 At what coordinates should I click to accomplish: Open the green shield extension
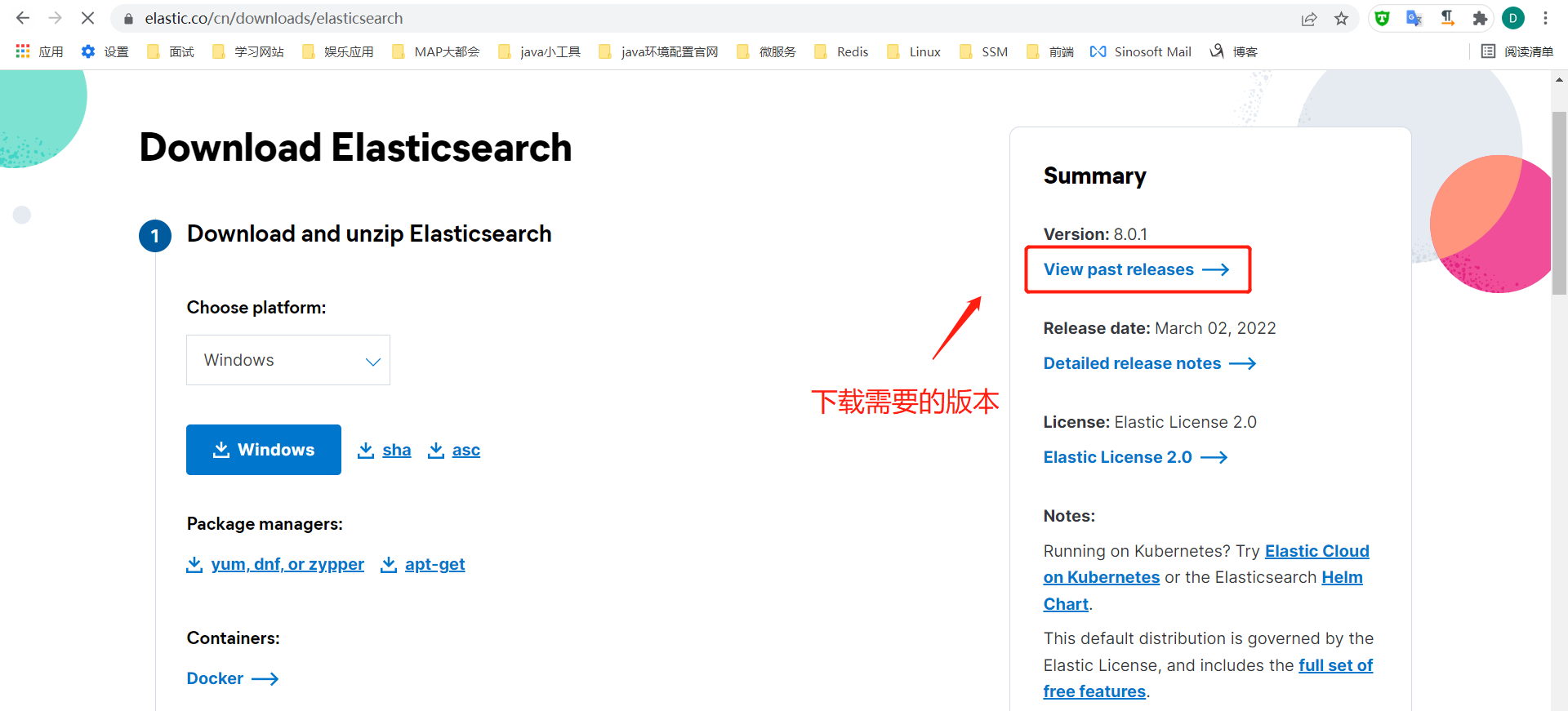coord(1382,18)
